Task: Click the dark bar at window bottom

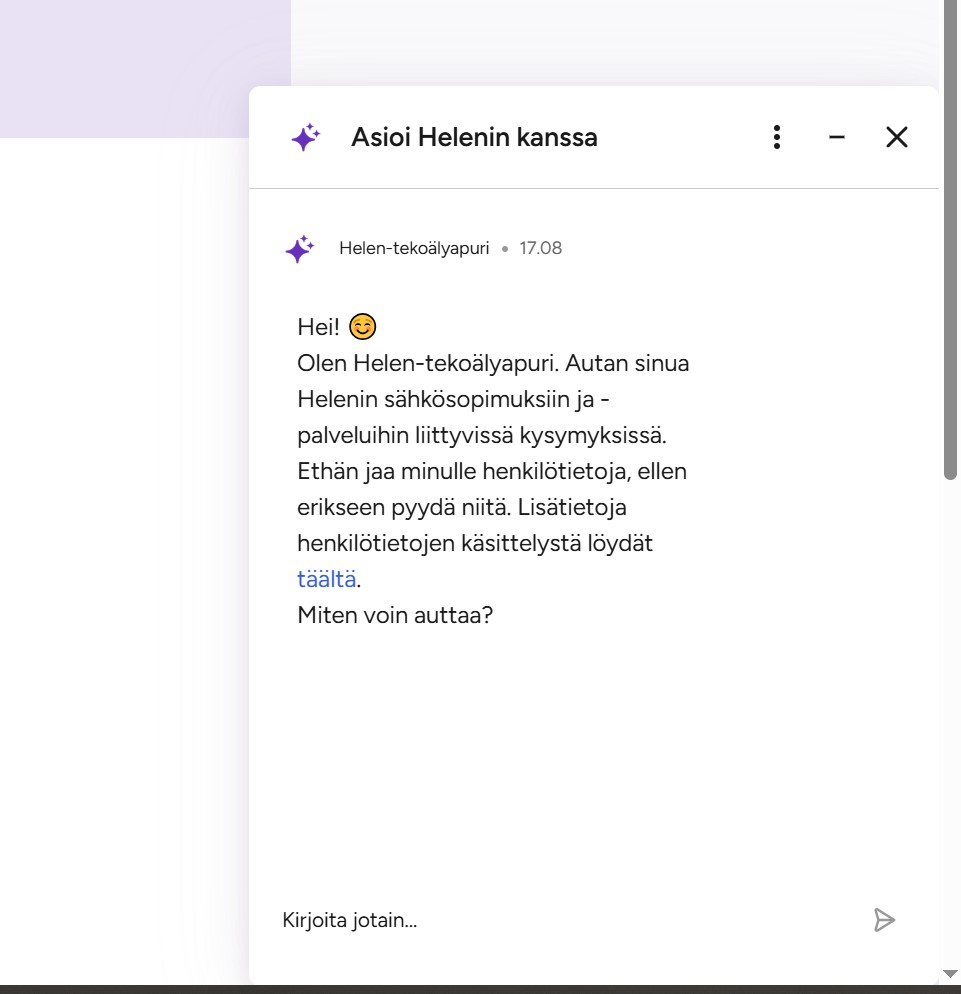Action: click(480, 989)
